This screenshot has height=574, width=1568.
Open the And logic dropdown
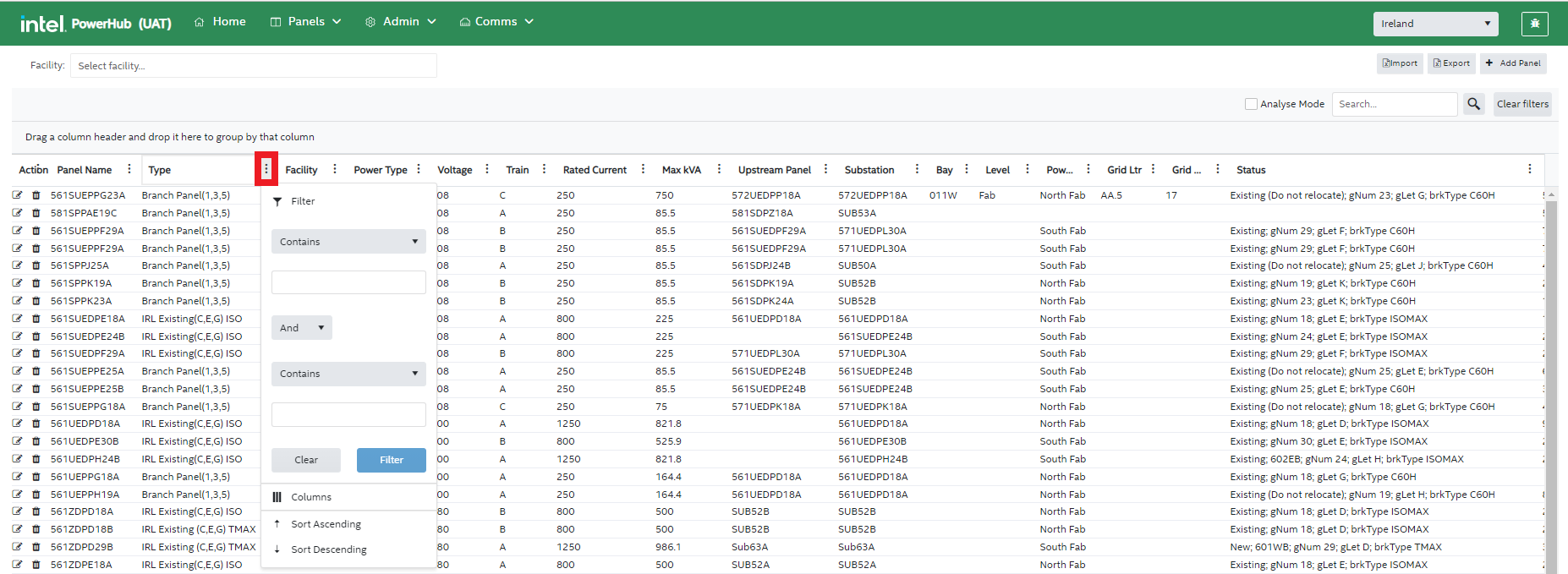click(301, 328)
